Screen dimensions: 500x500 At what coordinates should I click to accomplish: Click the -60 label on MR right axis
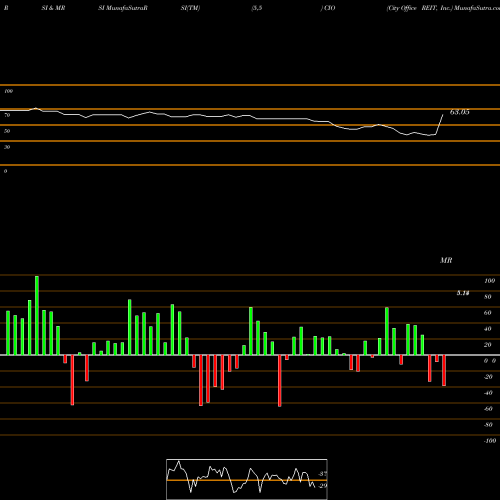488,409
